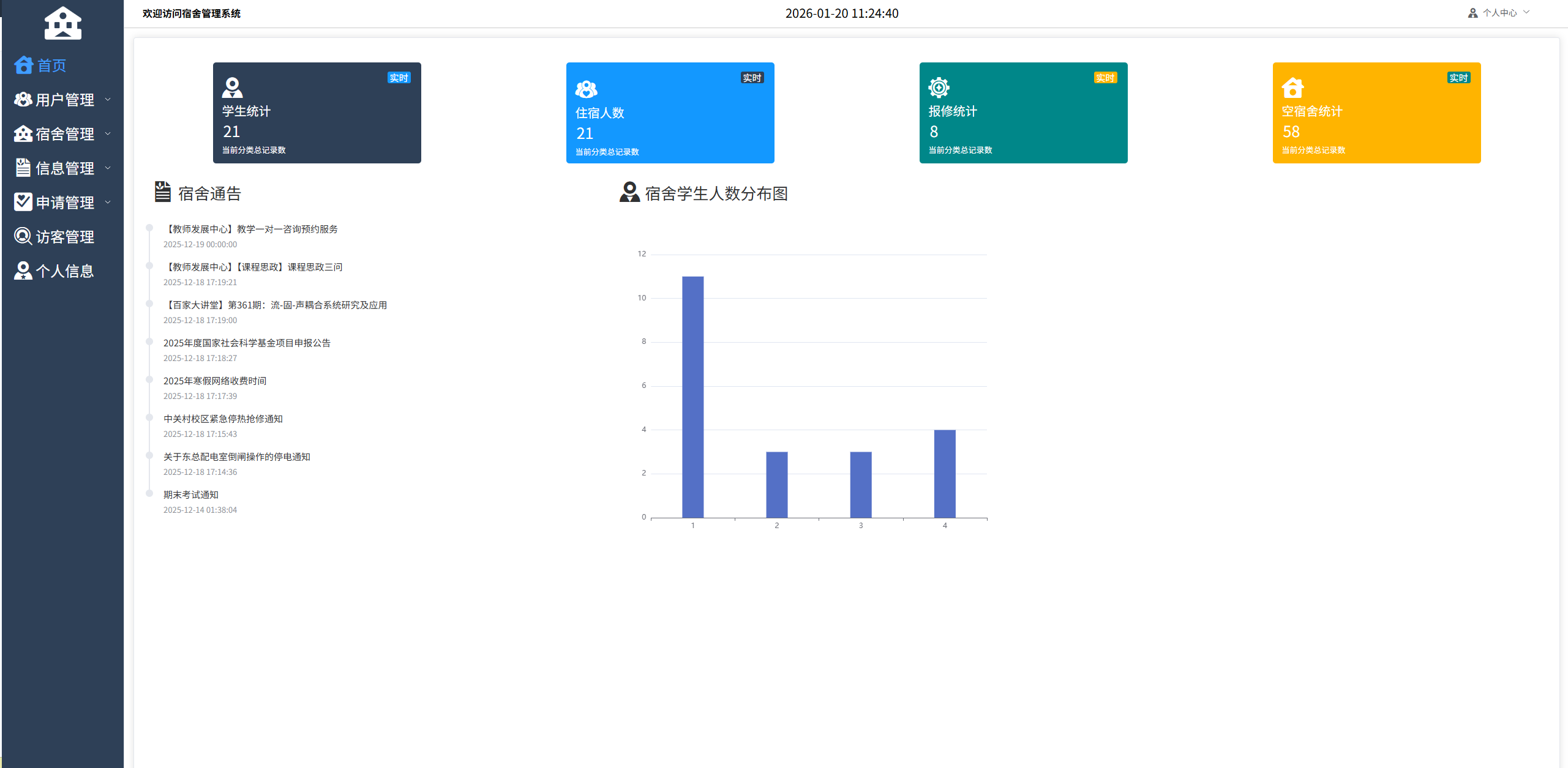Click the checkmark icon beside 申请管理
The image size is (1568, 768).
[x=23, y=202]
